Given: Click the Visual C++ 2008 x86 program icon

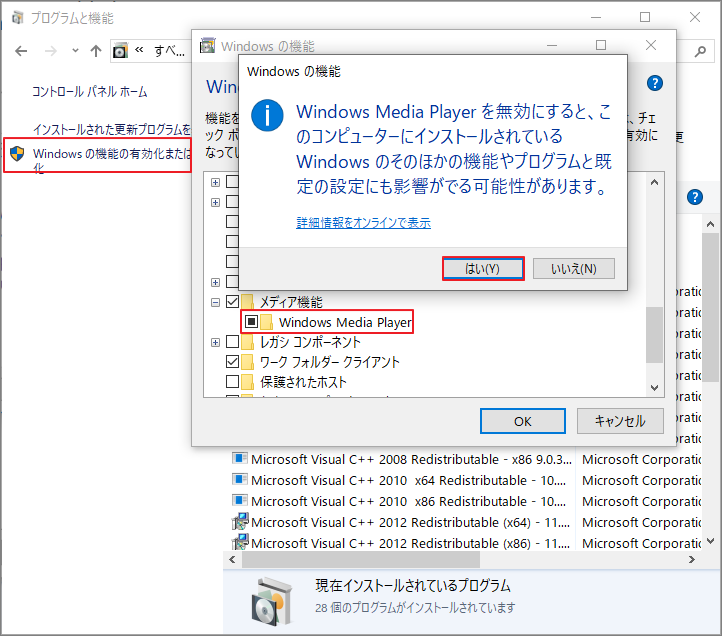Looking at the screenshot, I should [239, 459].
